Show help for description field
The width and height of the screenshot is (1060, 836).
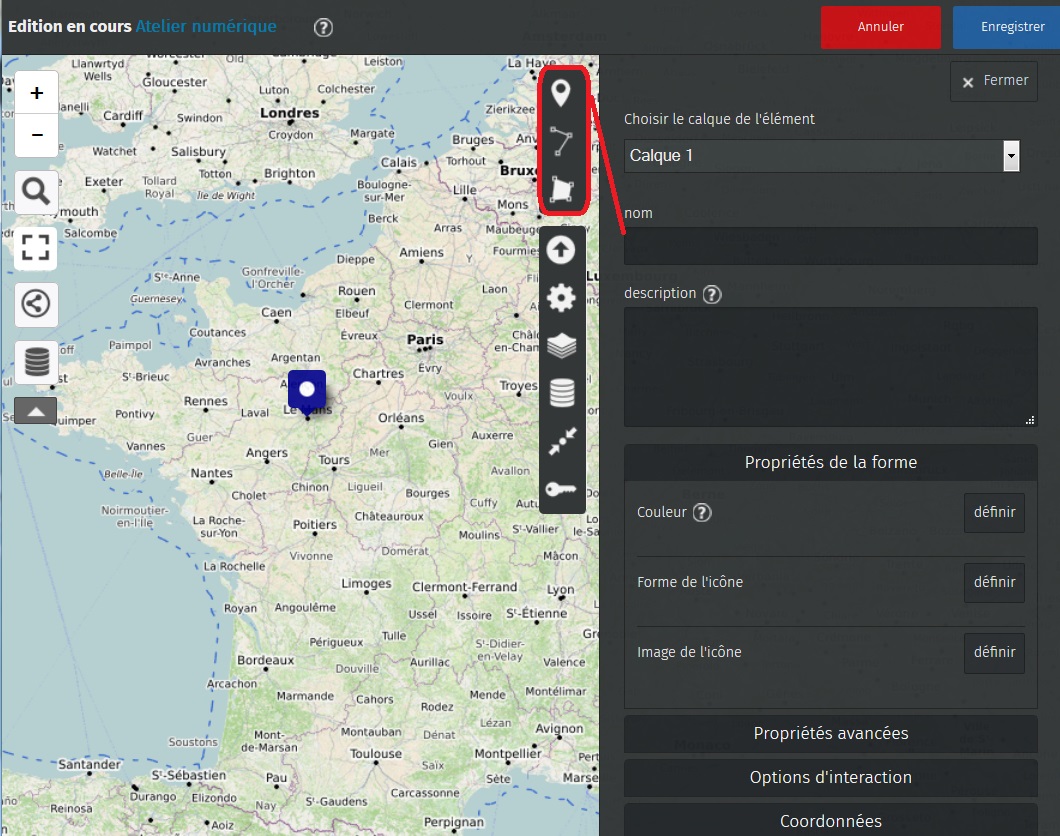tap(712, 294)
